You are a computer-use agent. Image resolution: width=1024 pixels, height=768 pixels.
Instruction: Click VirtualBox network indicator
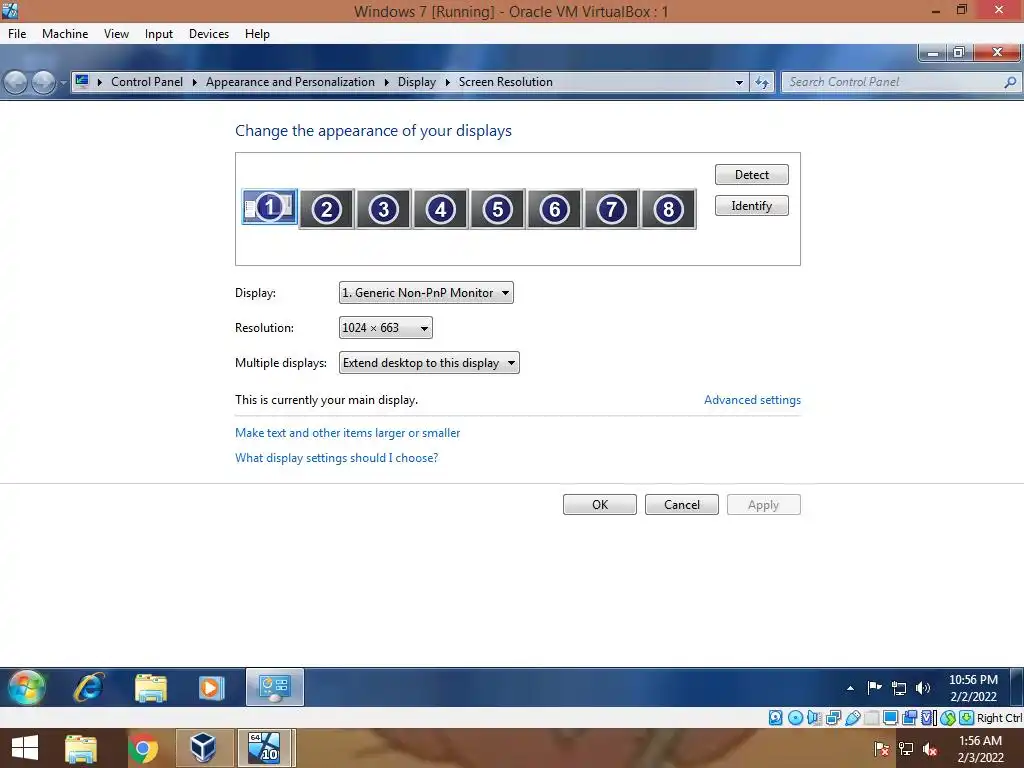click(x=833, y=718)
